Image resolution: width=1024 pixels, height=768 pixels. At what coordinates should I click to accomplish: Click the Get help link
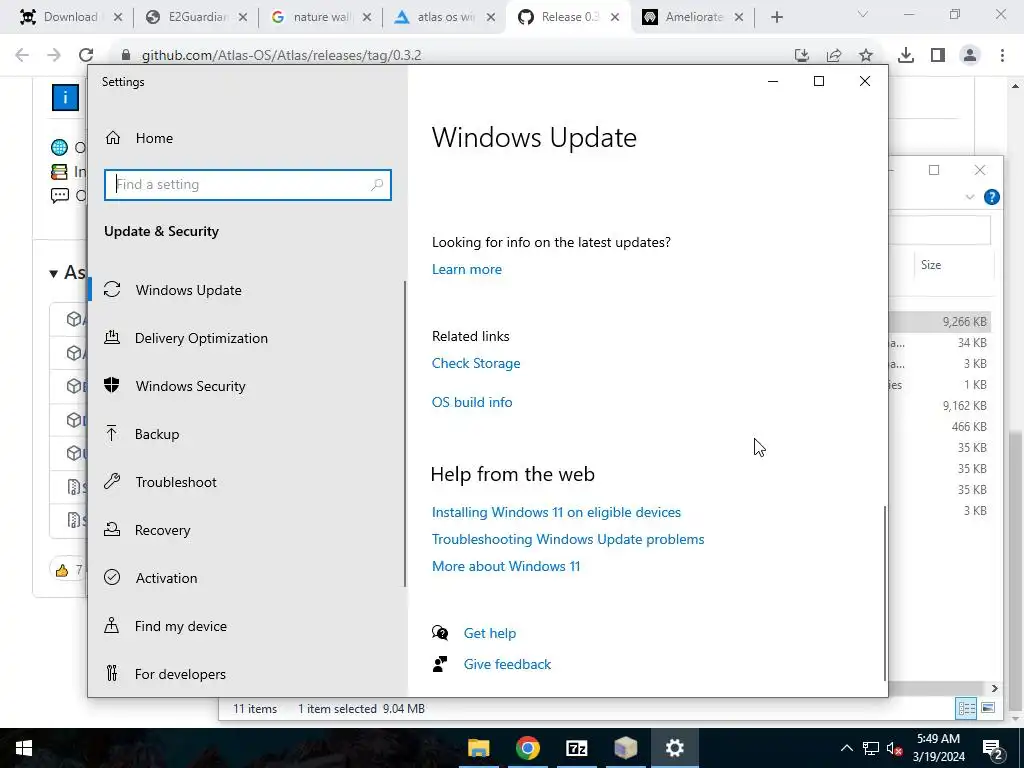click(490, 633)
